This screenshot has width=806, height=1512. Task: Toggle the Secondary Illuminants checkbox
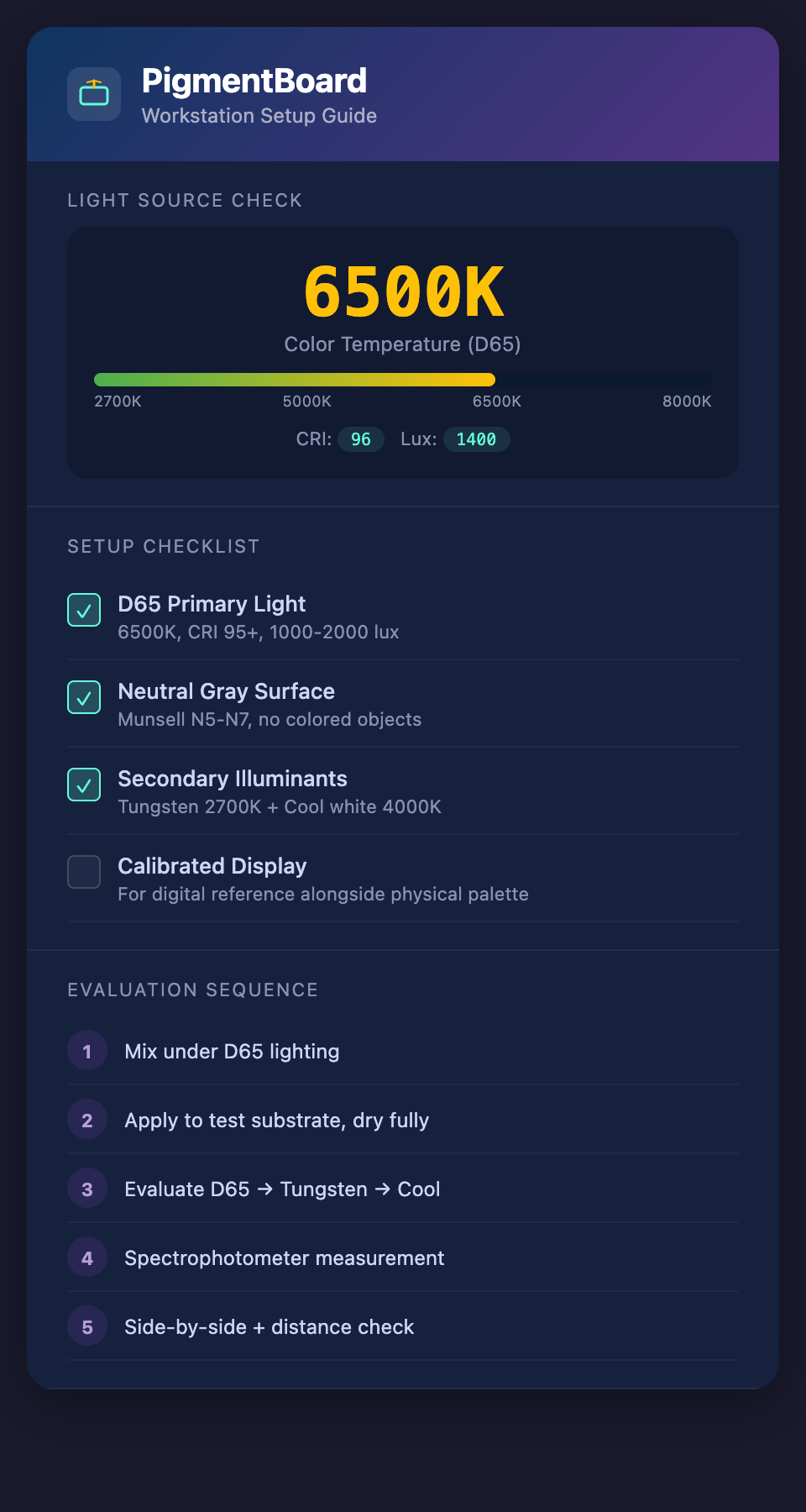(84, 785)
